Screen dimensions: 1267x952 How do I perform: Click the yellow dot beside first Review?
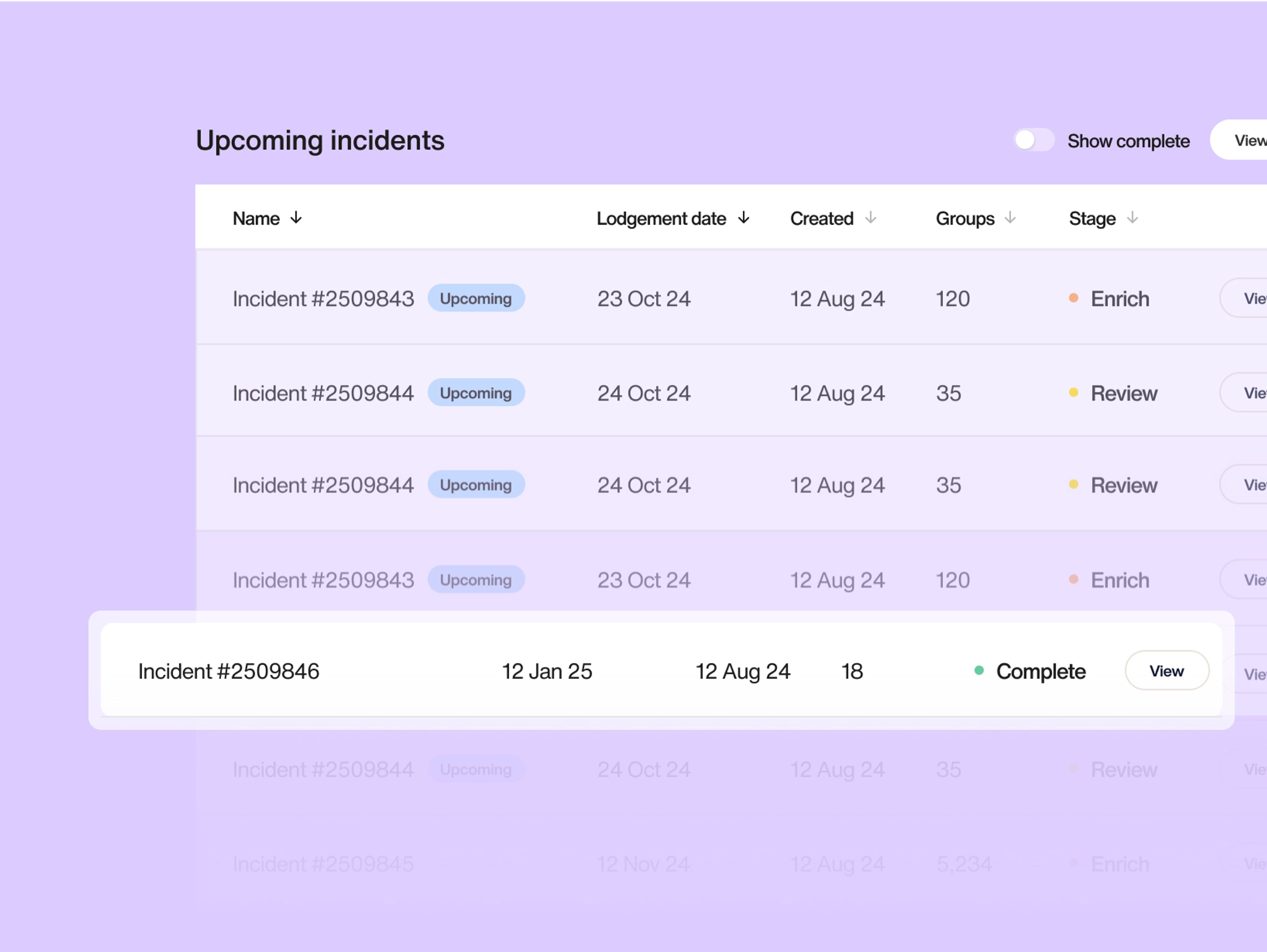tap(1073, 393)
